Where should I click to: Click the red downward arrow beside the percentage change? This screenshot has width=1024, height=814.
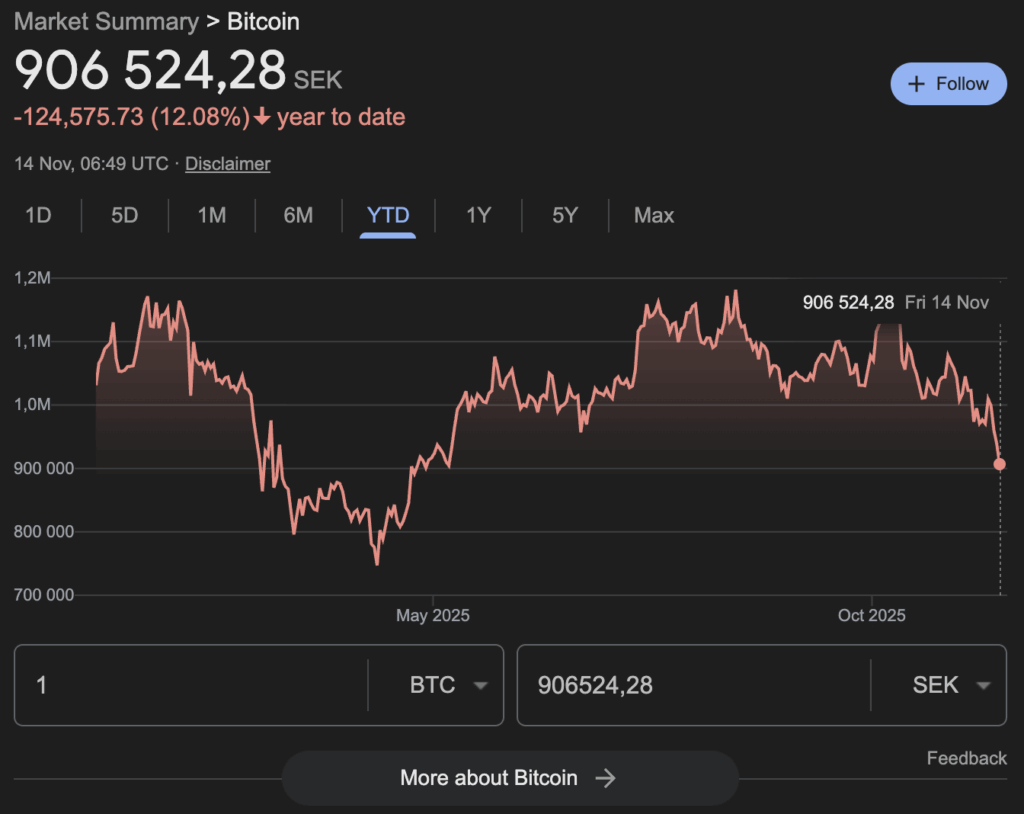[x=262, y=117]
